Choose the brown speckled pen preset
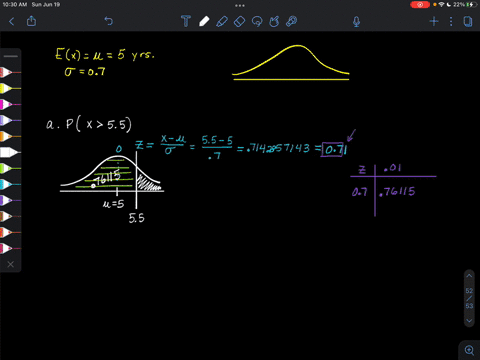This screenshot has height=360, width=480. coord(10,216)
